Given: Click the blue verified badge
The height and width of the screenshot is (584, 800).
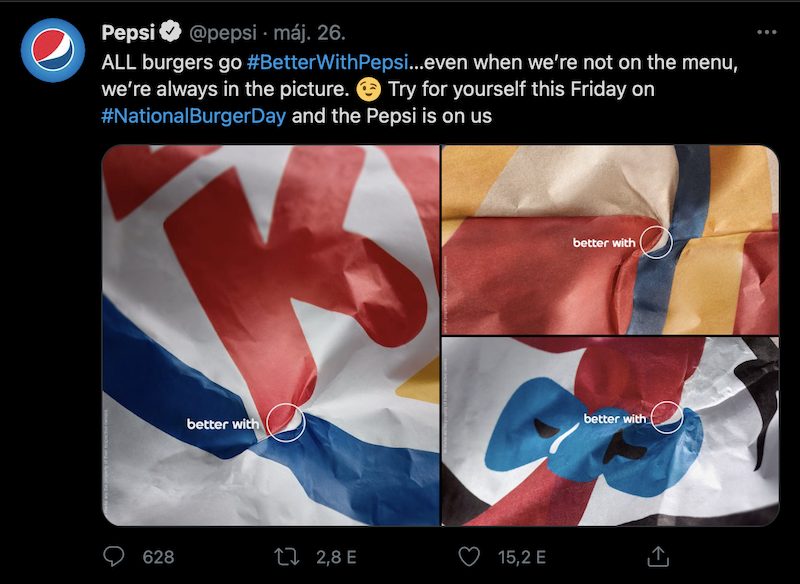Looking at the screenshot, I should [170, 33].
